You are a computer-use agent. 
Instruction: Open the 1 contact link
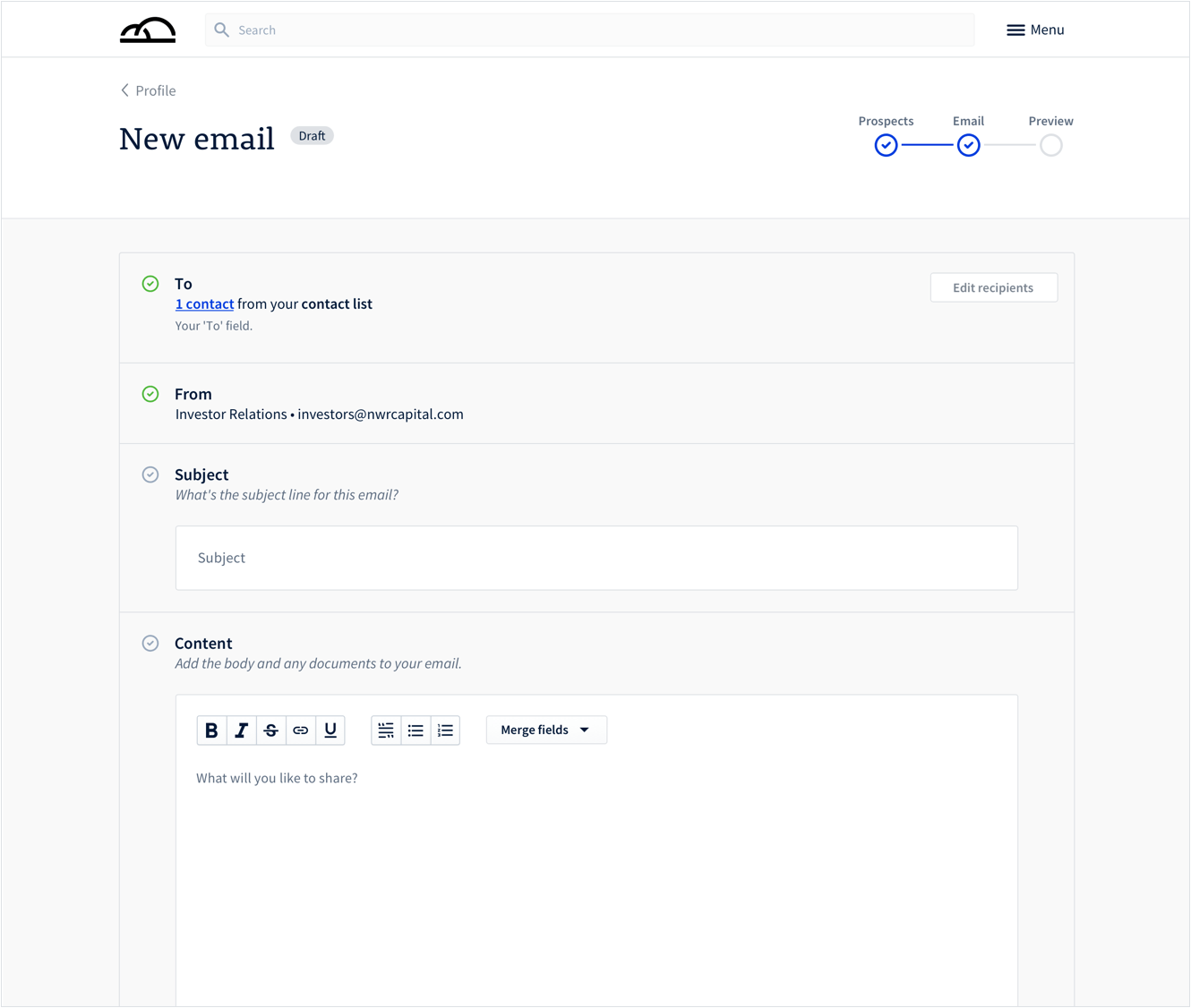pos(204,304)
